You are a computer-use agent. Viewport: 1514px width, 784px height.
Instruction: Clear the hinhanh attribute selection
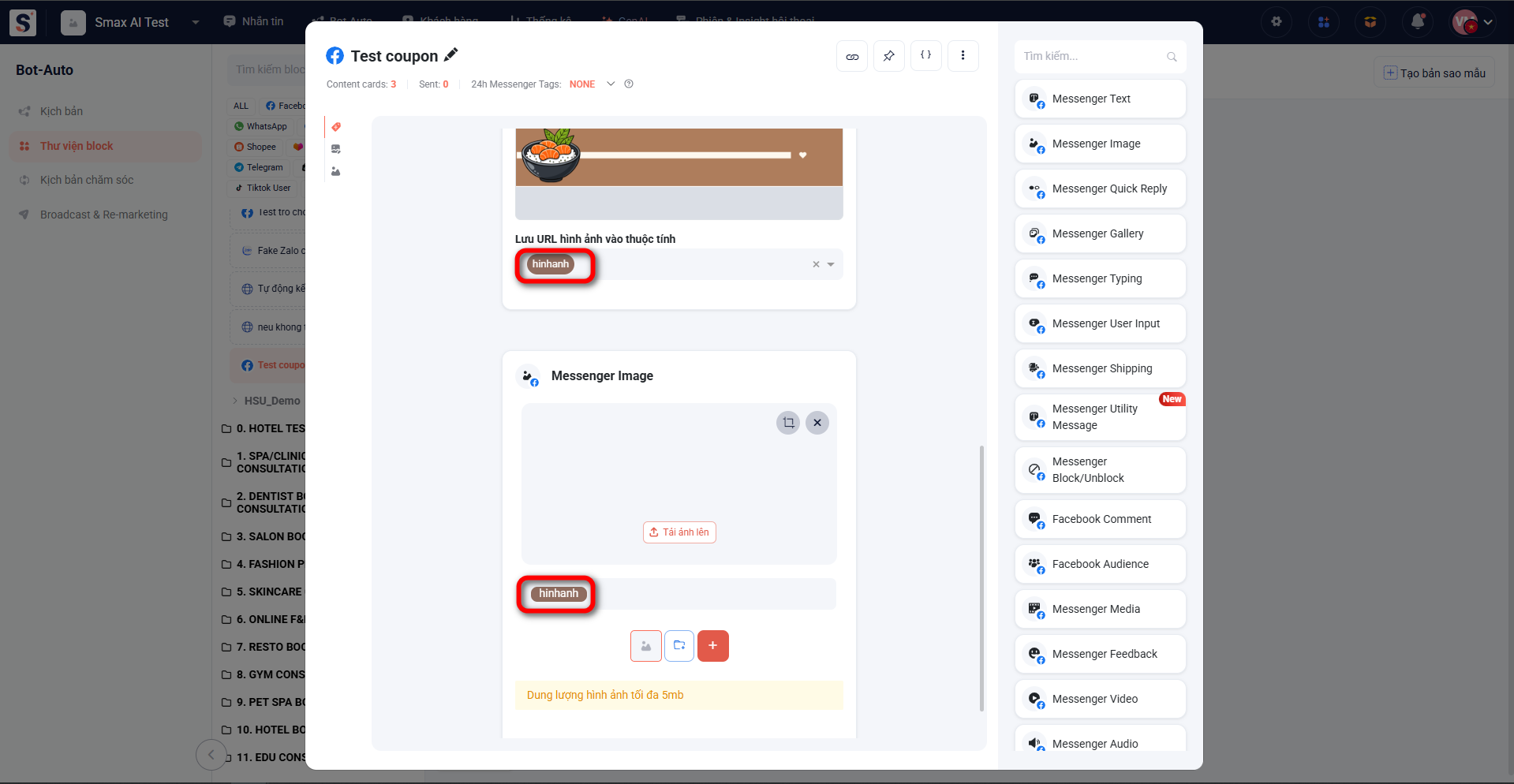coord(816,265)
